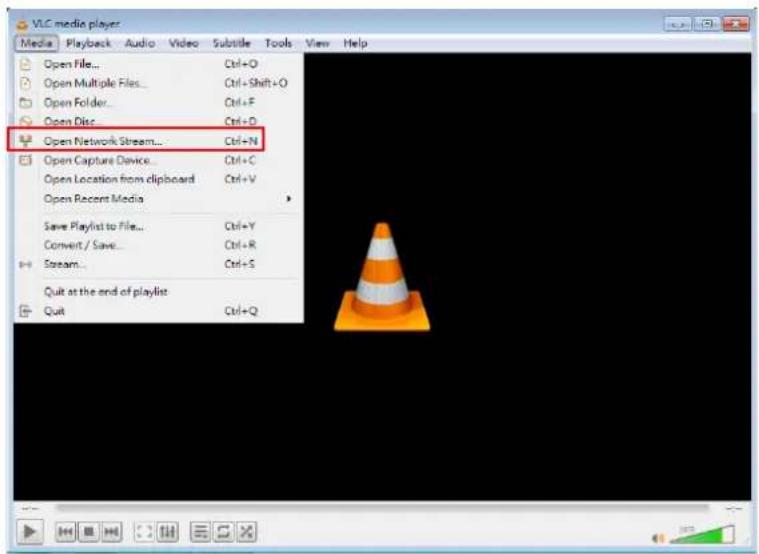This screenshot has height=554, width=759.
Task: Click the network stream plug icon
Action: 25,141
